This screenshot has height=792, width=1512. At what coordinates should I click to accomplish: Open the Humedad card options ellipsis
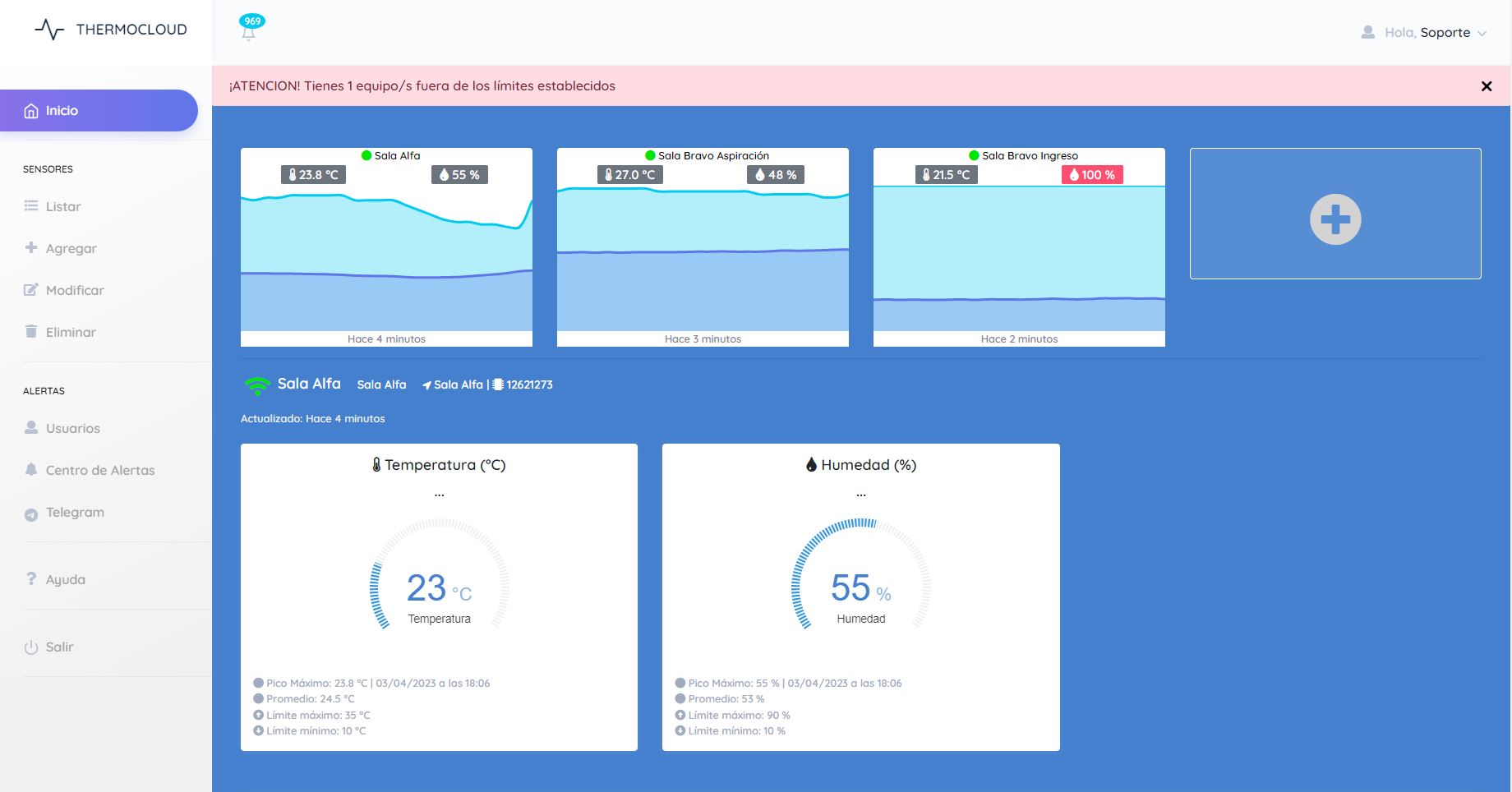pos(860,495)
